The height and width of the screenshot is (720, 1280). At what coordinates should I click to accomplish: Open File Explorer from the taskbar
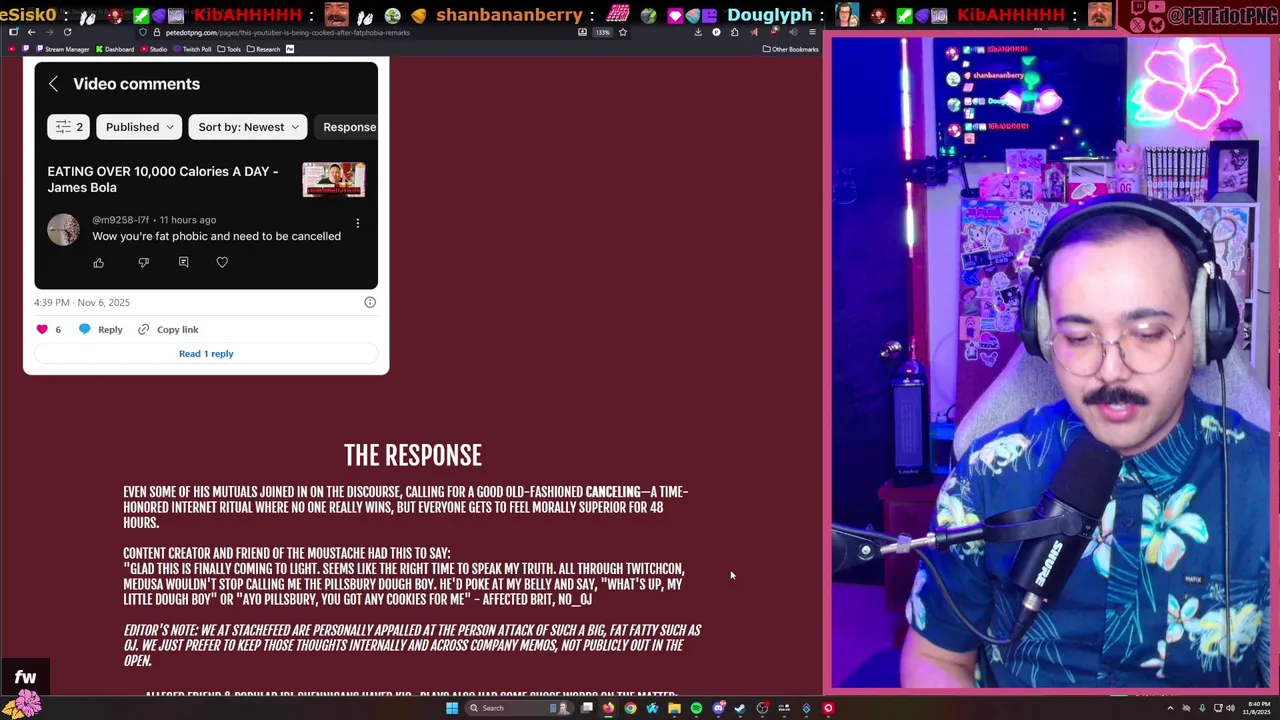(x=674, y=708)
